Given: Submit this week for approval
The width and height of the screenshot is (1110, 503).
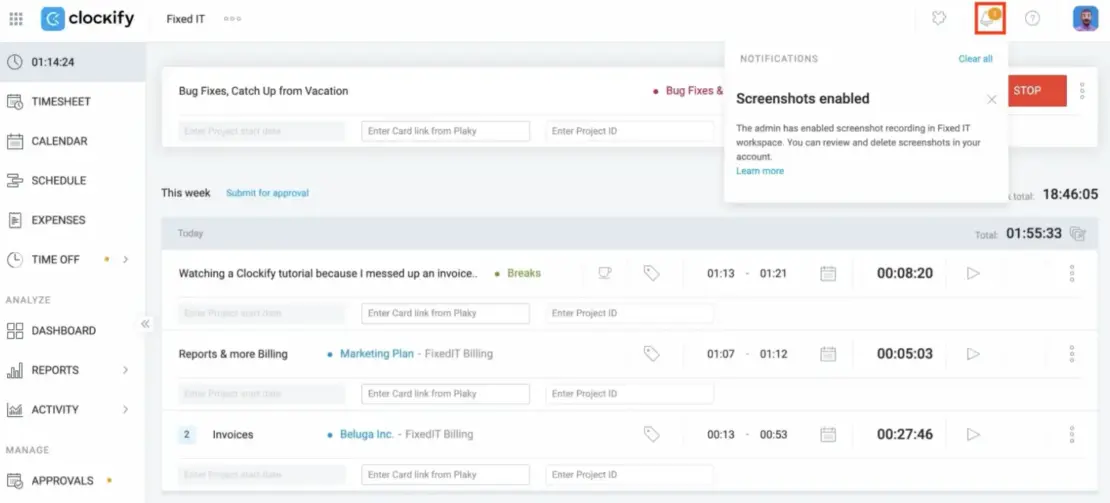Looking at the screenshot, I should coord(268,192).
